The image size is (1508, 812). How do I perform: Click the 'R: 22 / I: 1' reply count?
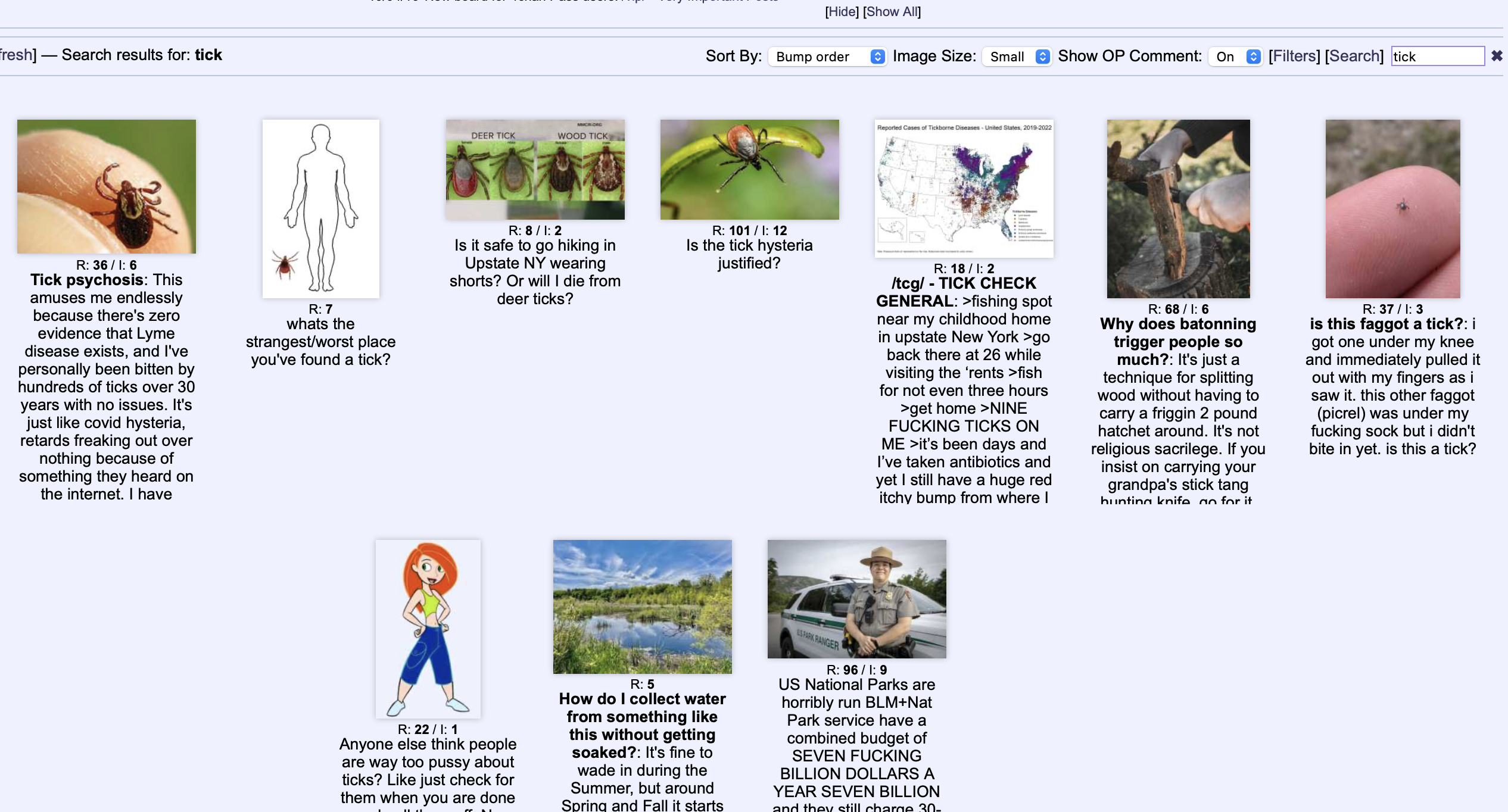(428, 729)
